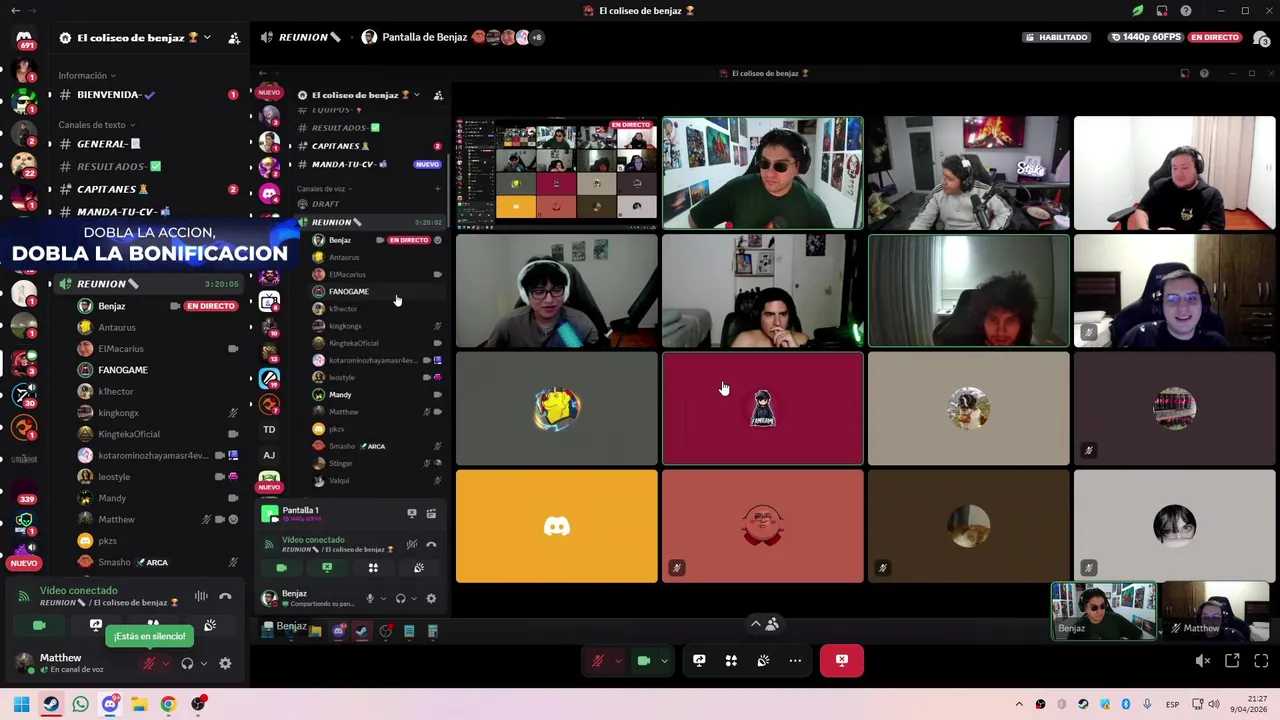
Task: Open the clock showing 21:27 in taskbar
Action: (x=1248, y=704)
